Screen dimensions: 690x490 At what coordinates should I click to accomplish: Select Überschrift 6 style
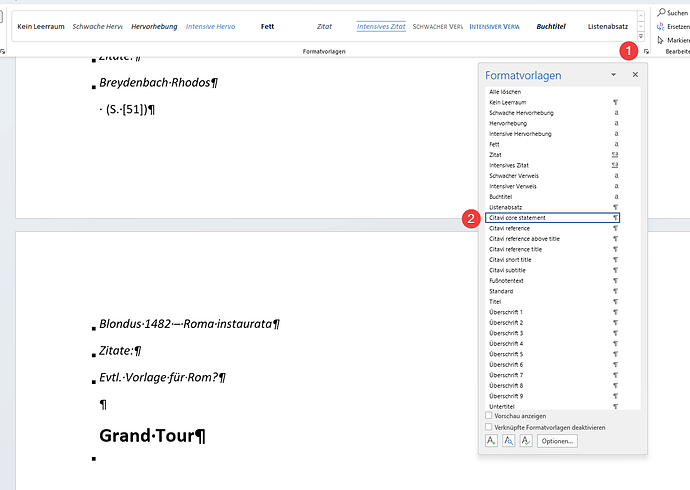click(x=552, y=365)
